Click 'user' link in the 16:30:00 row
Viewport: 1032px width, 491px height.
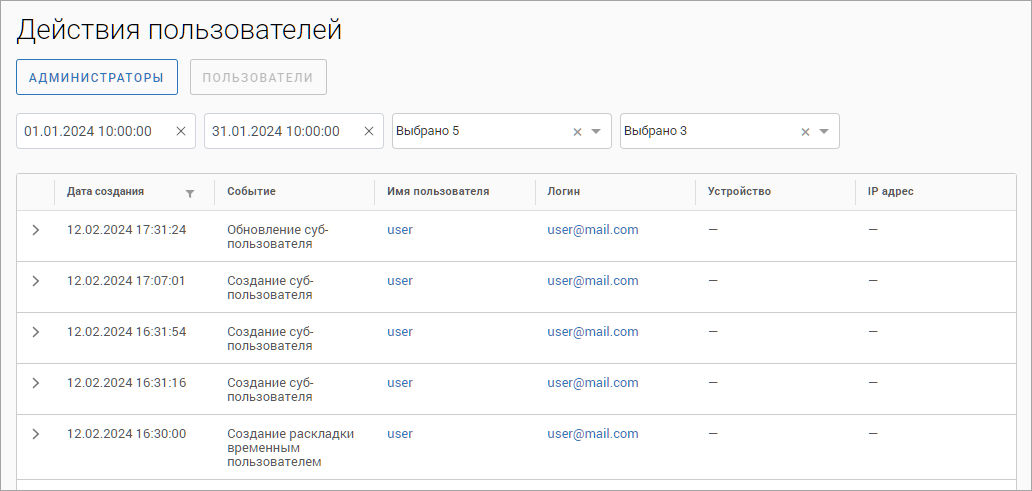pyautogui.click(x=400, y=434)
